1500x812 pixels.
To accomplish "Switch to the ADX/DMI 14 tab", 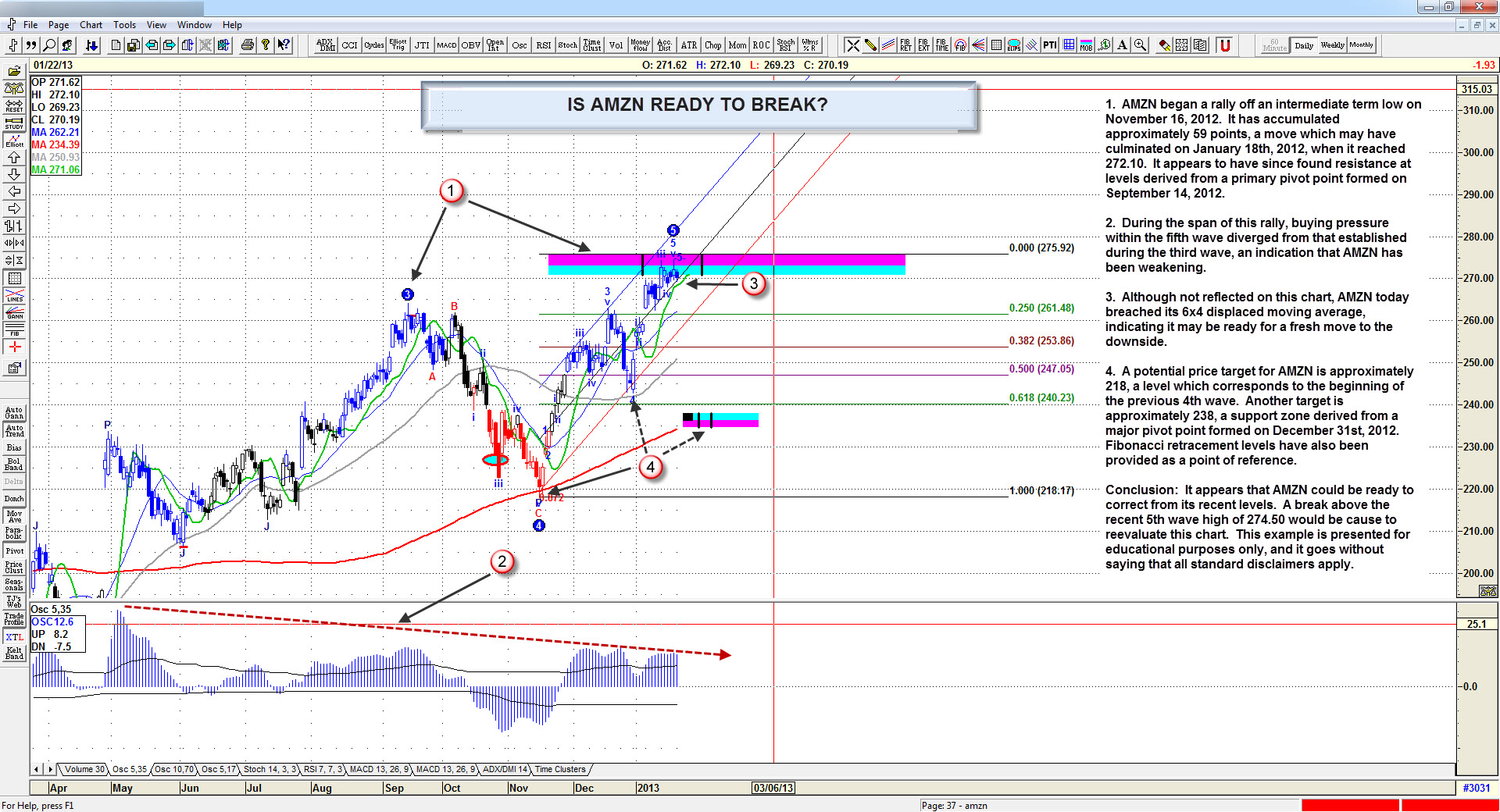I will 505,770.
